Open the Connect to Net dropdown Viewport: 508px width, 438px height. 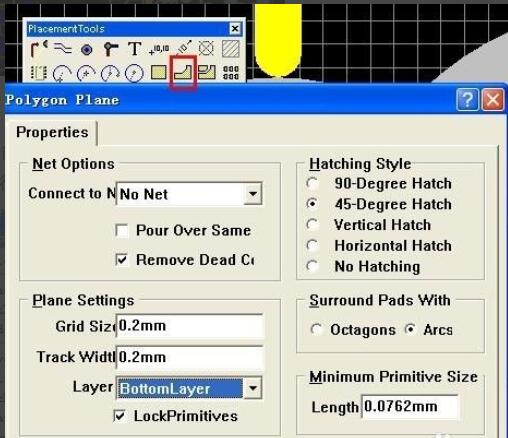(253, 194)
